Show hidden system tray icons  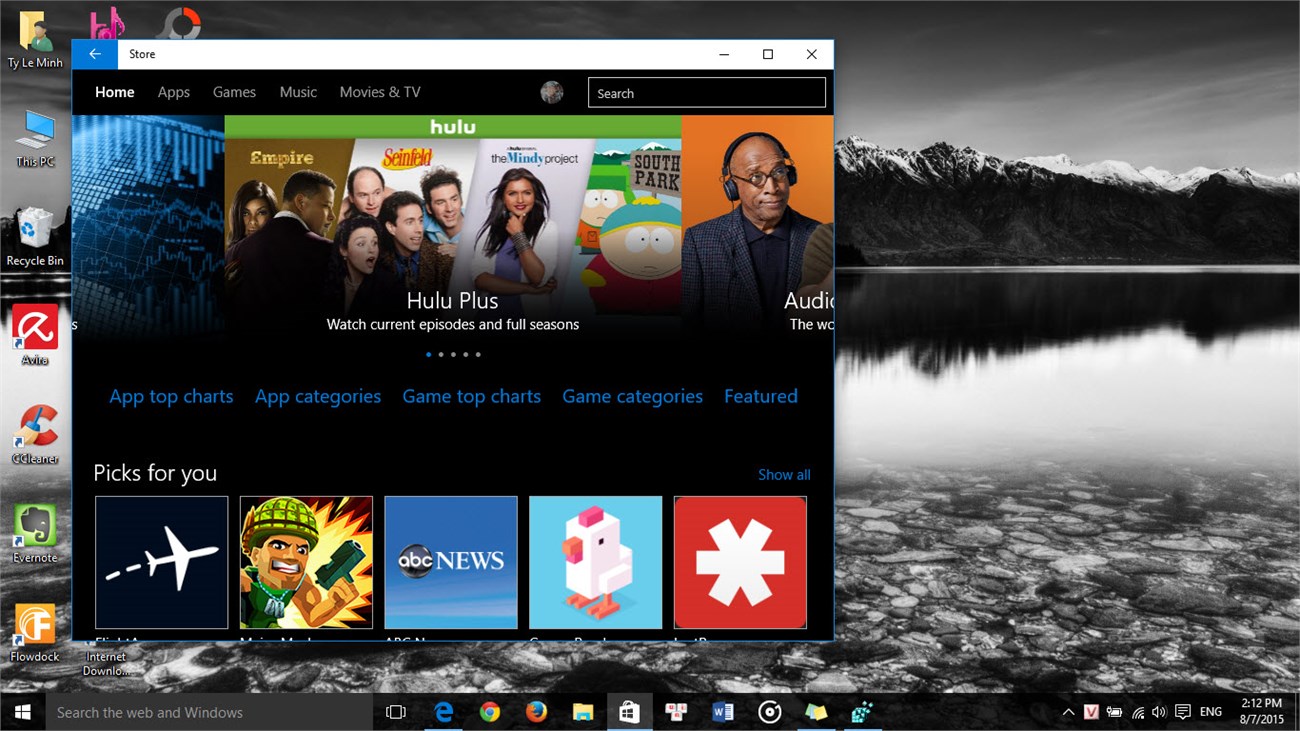[1068, 712]
